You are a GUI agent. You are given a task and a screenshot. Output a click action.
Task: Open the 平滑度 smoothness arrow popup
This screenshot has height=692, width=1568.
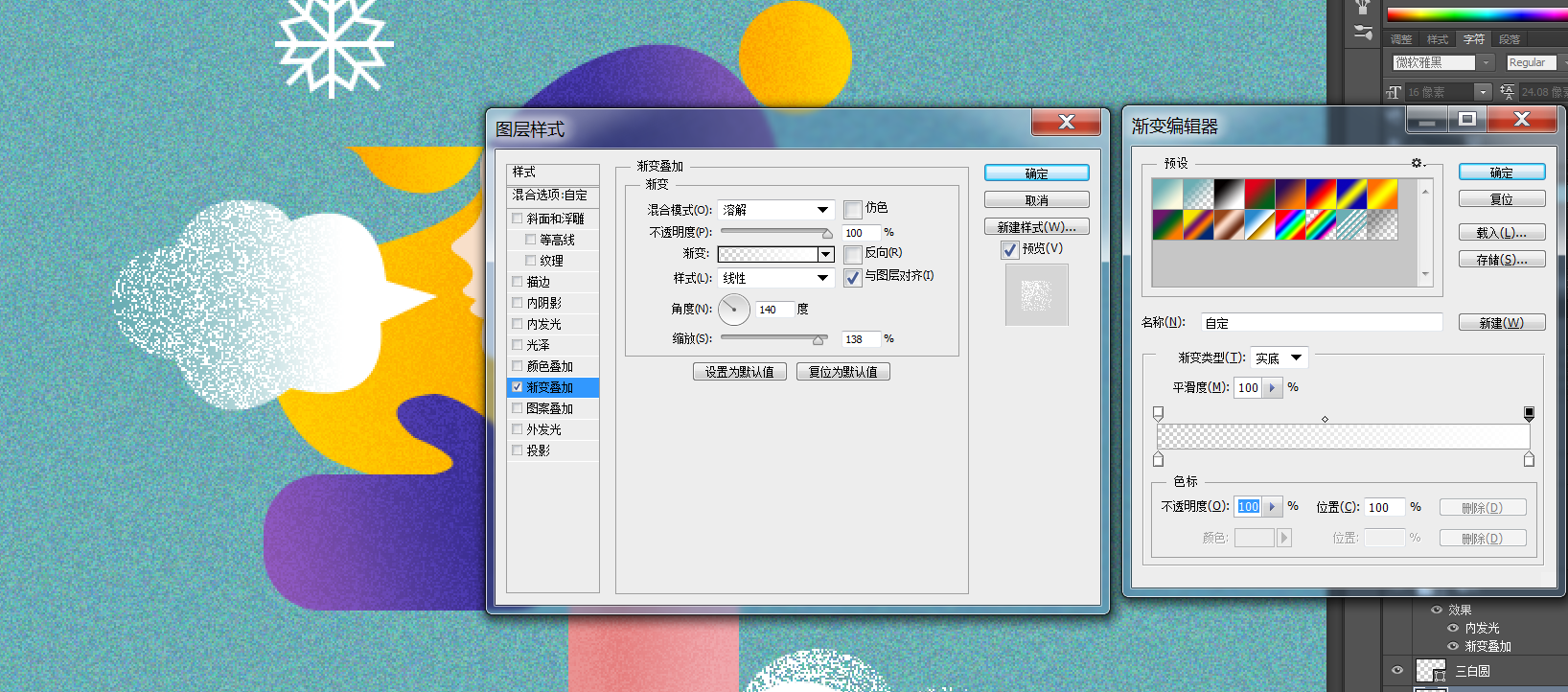pyautogui.click(x=1272, y=388)
